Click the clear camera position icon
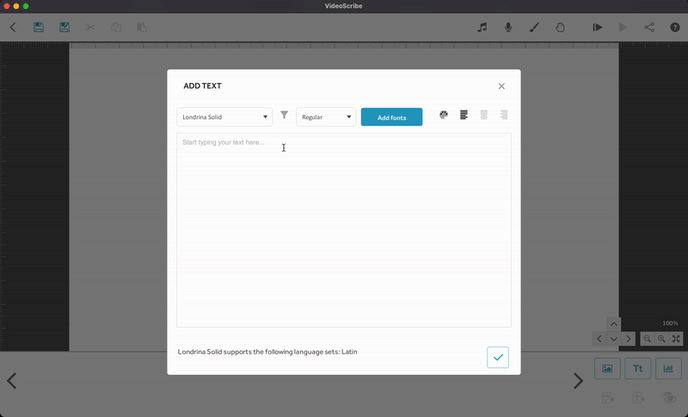 pyautogui.click(x=638, y=398)
